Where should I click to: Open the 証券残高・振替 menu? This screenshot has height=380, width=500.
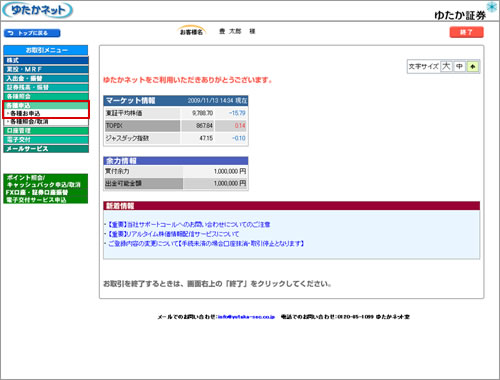[x=46, y=87]
